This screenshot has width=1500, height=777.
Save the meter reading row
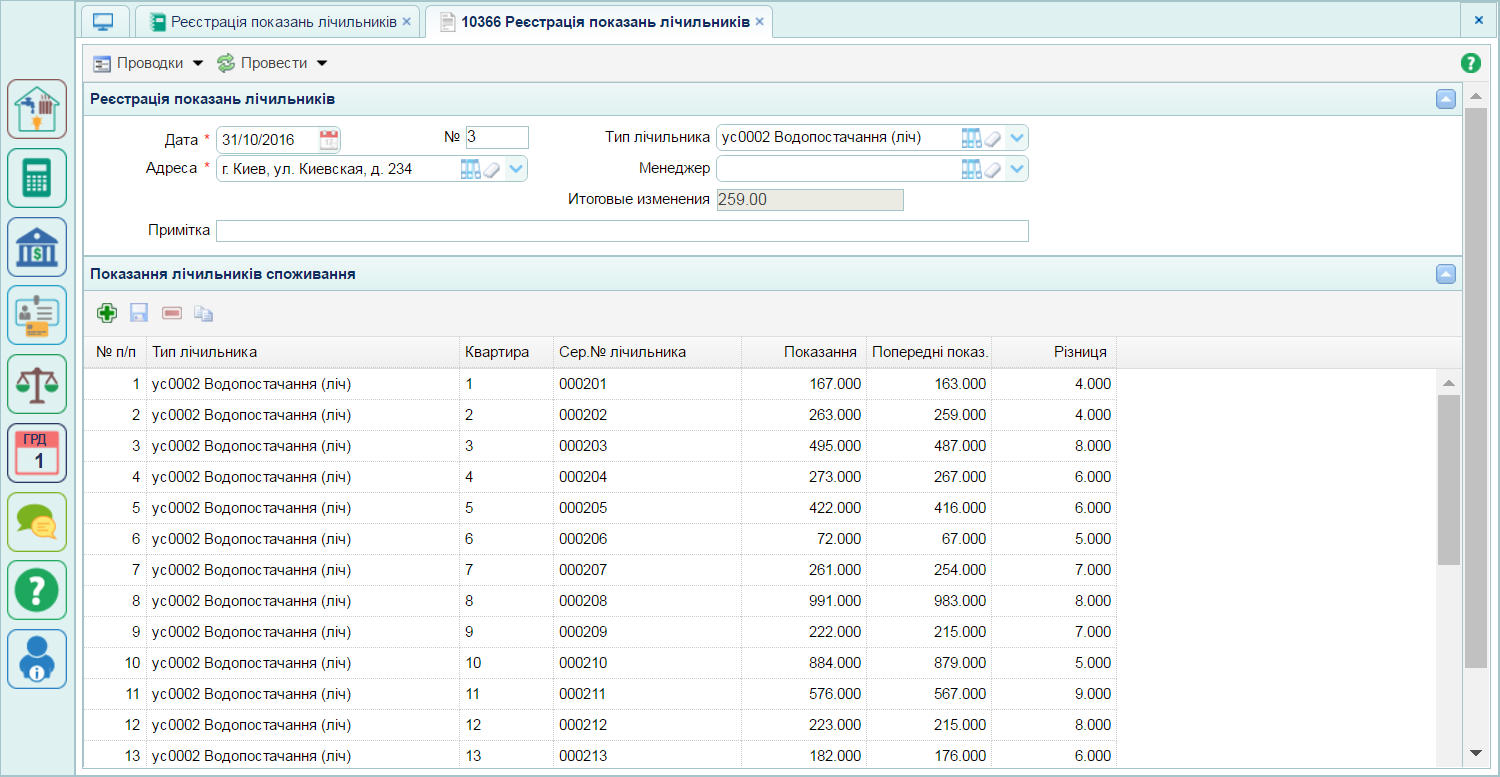click(139, 313)
